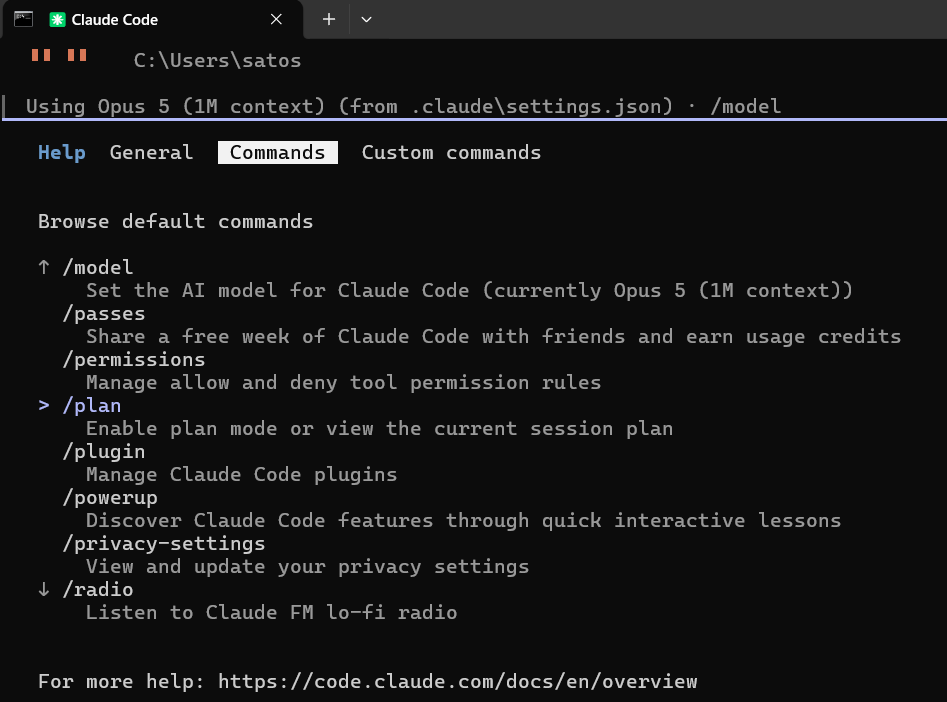The width and height of the screenshot is (947, 702).
Task: Select the /passes command
Action: [104, 314]
